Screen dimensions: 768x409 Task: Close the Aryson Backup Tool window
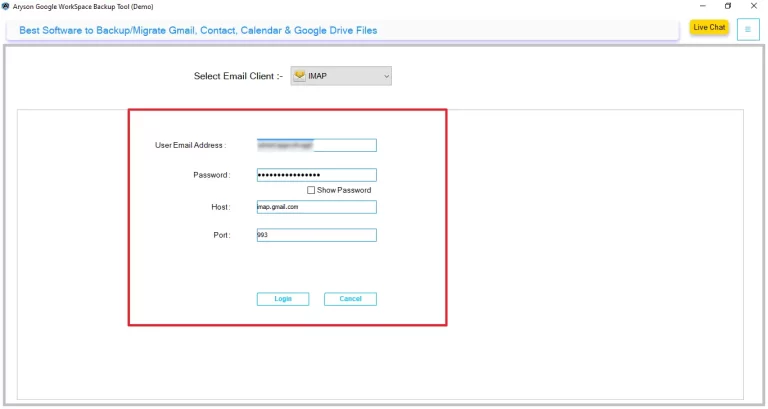point(754,6)
